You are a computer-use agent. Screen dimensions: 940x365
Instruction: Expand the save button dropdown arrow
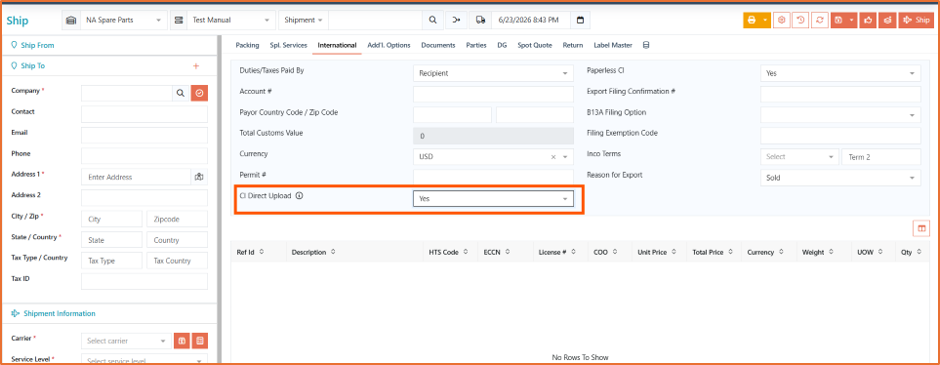[x=851, y=20]
